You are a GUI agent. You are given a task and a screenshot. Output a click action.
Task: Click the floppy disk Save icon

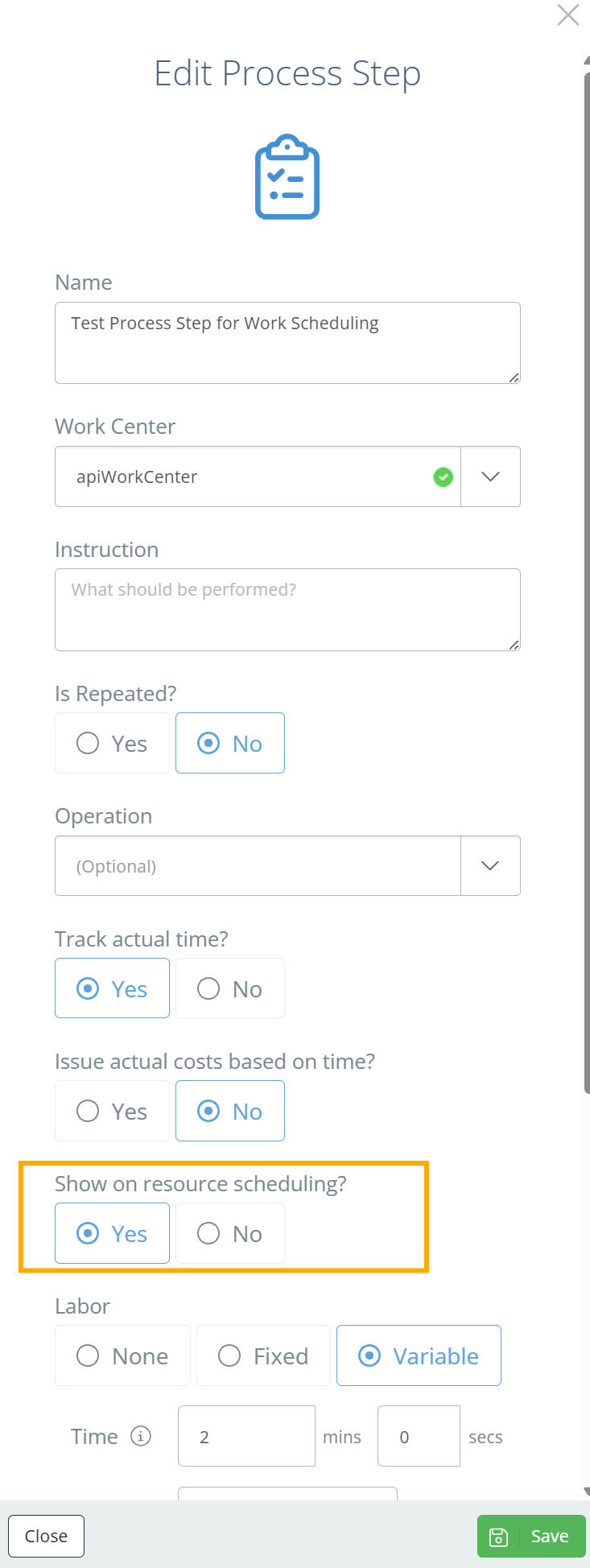pyautogui.click(x=498, y=1537)
